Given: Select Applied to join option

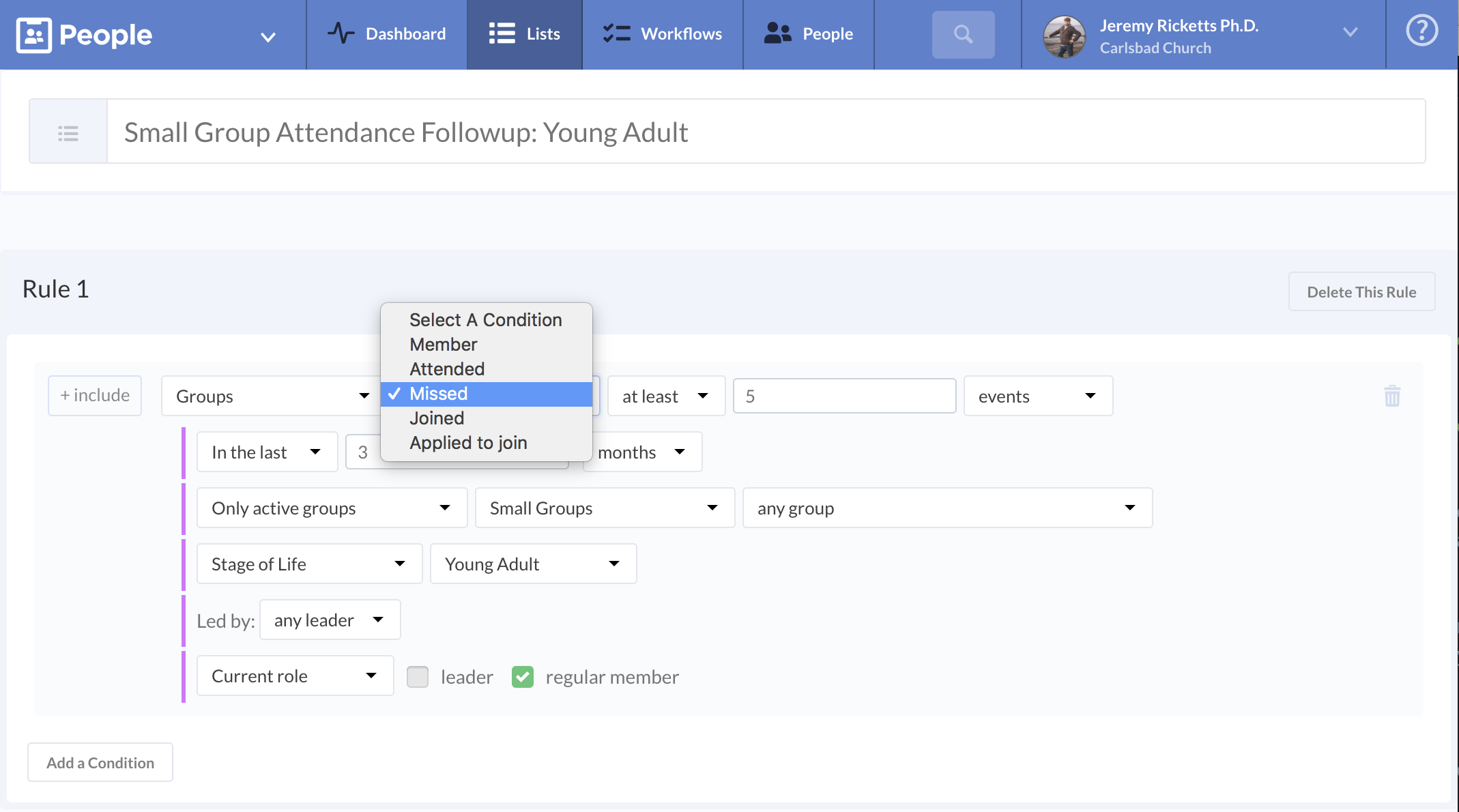Looking at the screenshot, I should coord(468,443).
